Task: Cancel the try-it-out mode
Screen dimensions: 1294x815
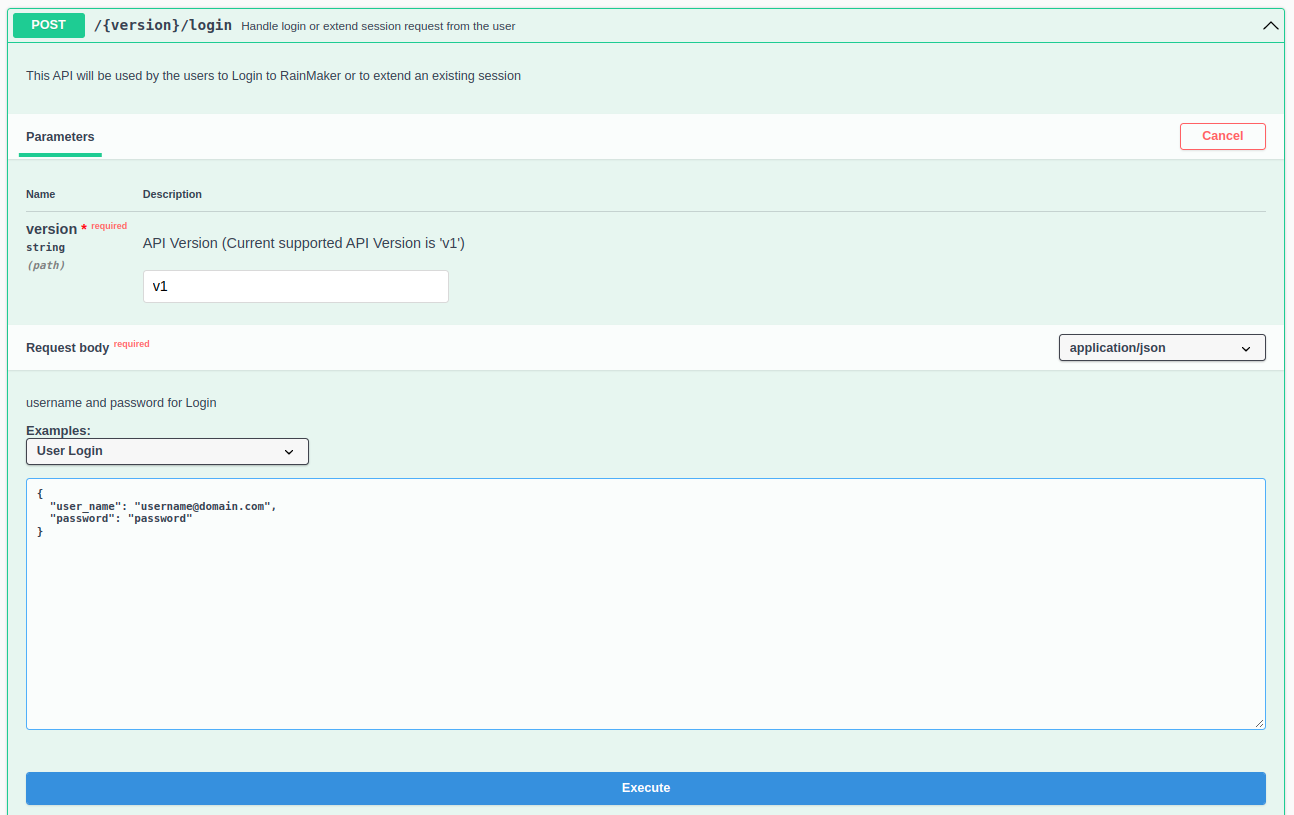Action: pyautogui.click(x=1222, y=136)
